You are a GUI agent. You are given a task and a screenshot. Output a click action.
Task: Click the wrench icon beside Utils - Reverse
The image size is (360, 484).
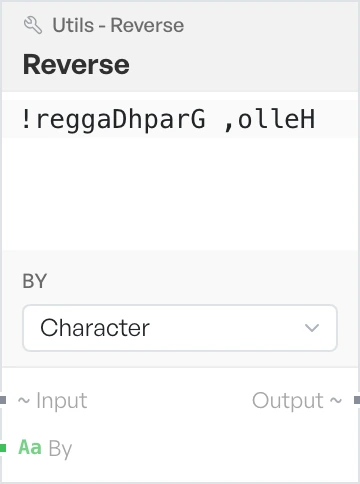(33, 25)
